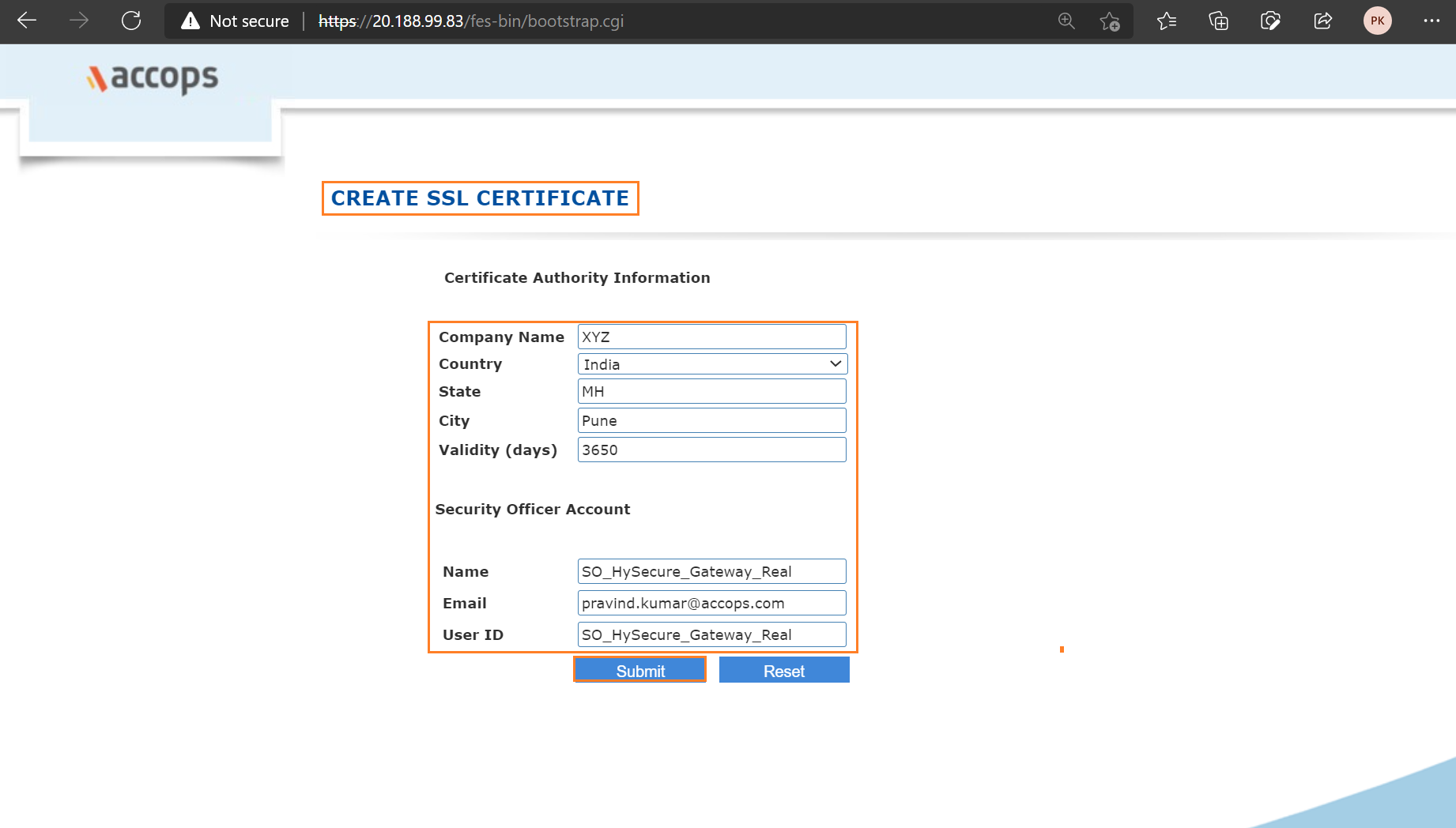
Task: Click the browser forward arrow
Action: click(79, 21)
